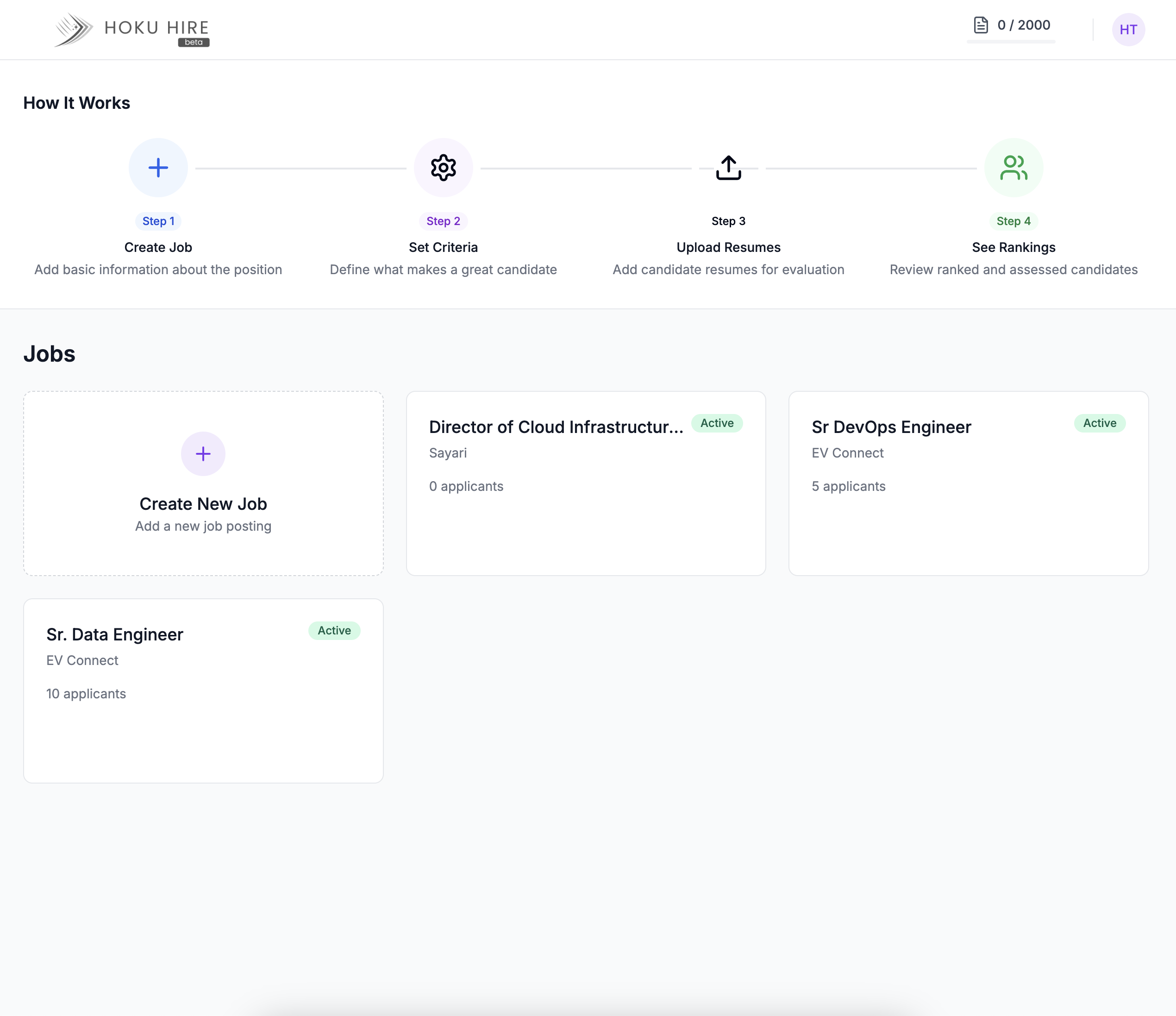
Task: Click the Upload Resumes arrow icon
Action: point(728,168)
